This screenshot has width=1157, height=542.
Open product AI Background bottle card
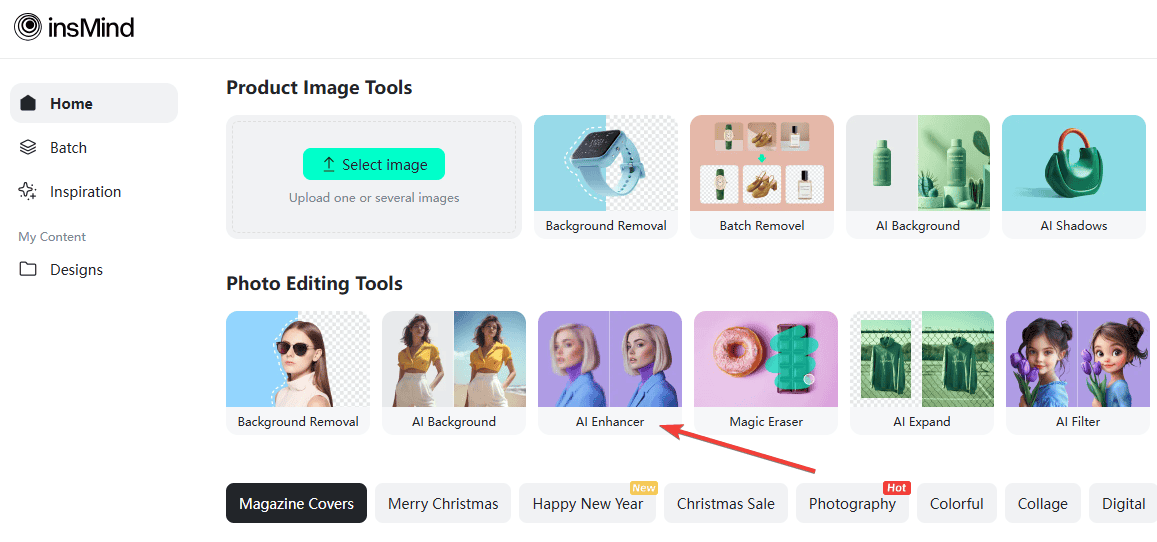point(918,177)
